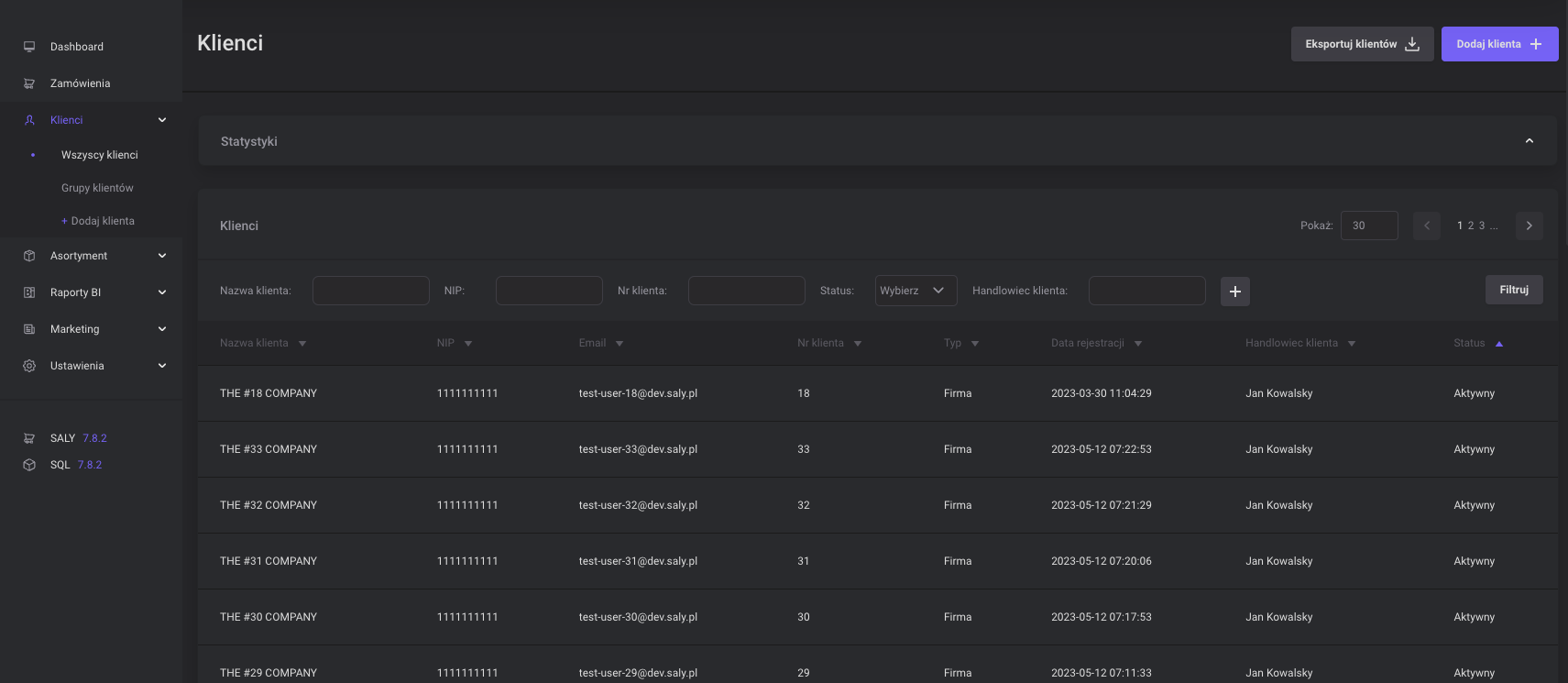This screenshot has width=1568, height=683.
Task: Sort table by Status column arrow
Action: coord(1499,344)
